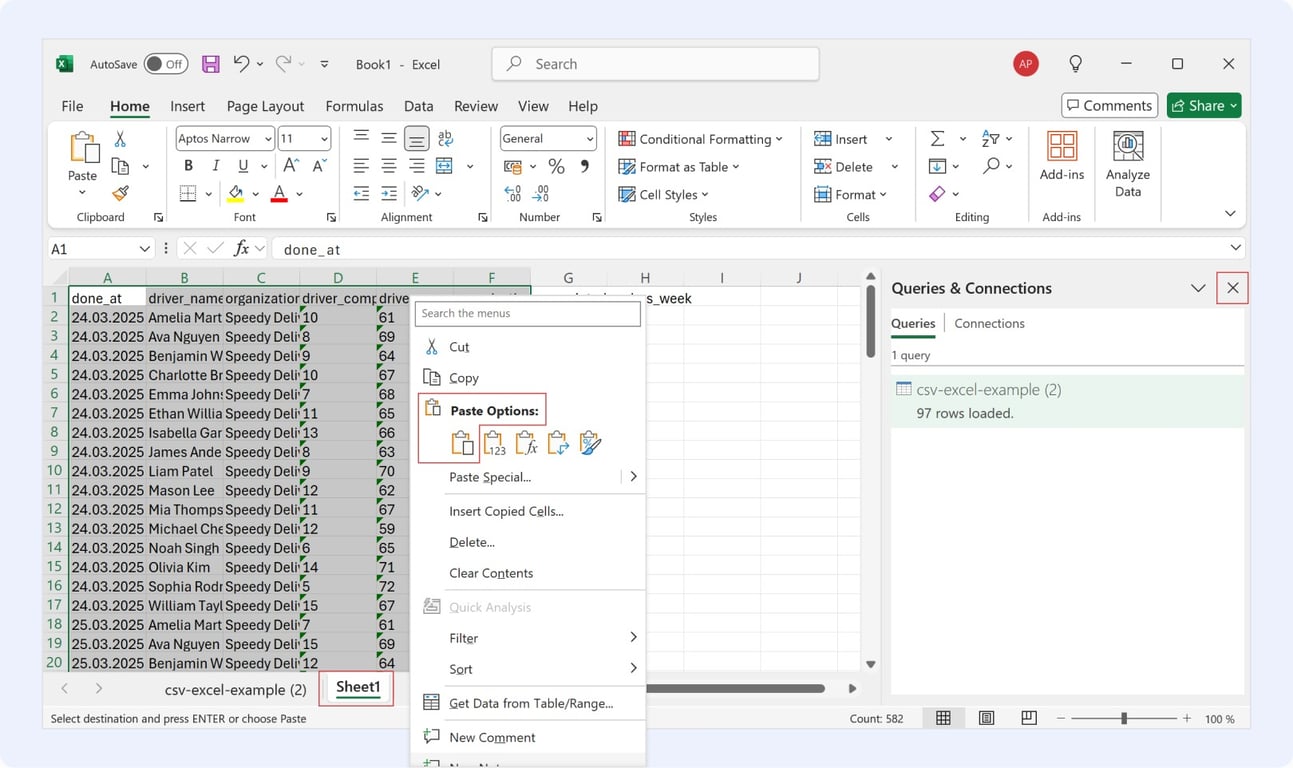The width and height of the screenshot is (1293, 768).
Task: Toggle Middle Align in Alignment group
Action: [x=389, y=138]
